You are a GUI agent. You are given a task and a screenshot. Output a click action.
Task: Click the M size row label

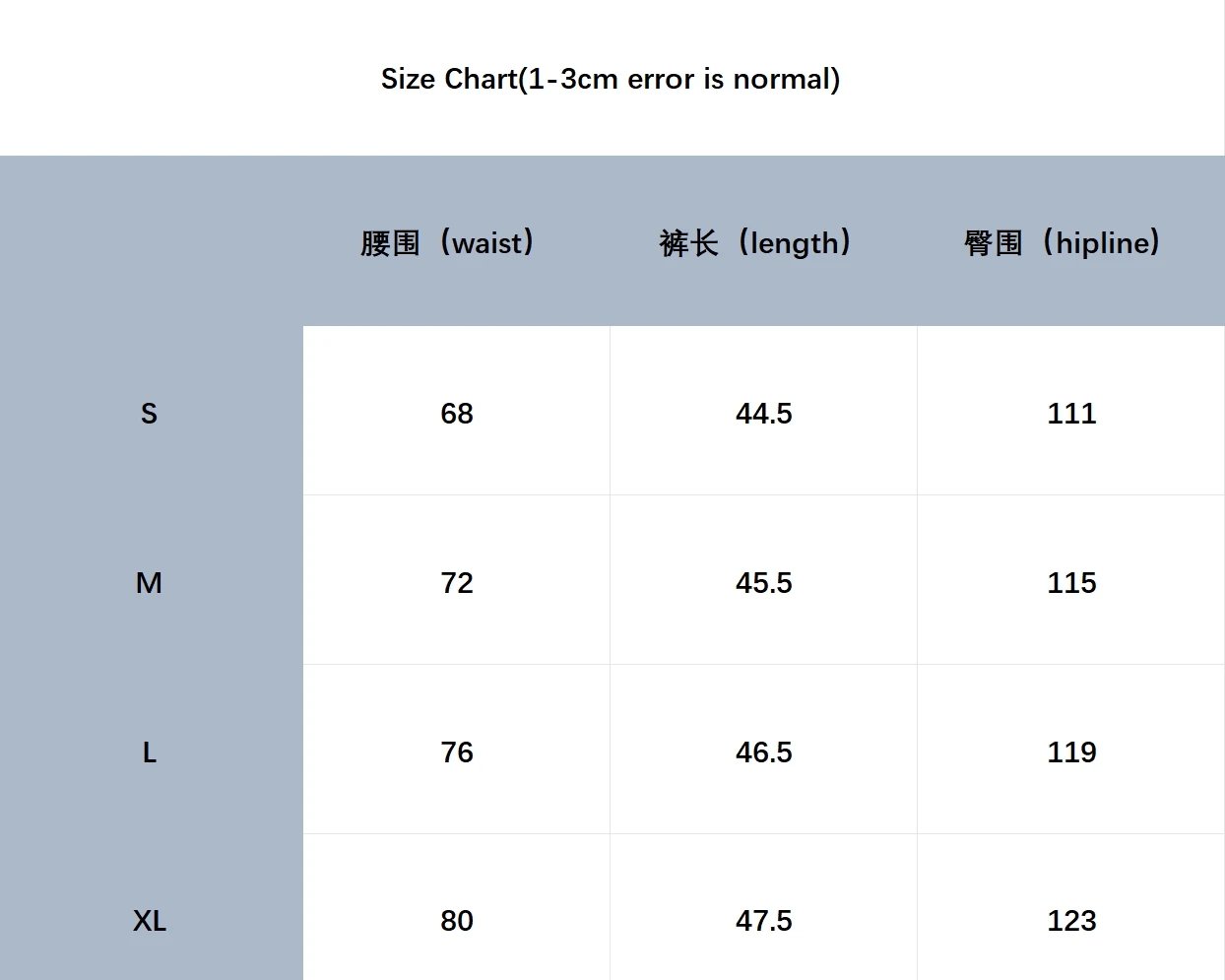pos(149,583)
